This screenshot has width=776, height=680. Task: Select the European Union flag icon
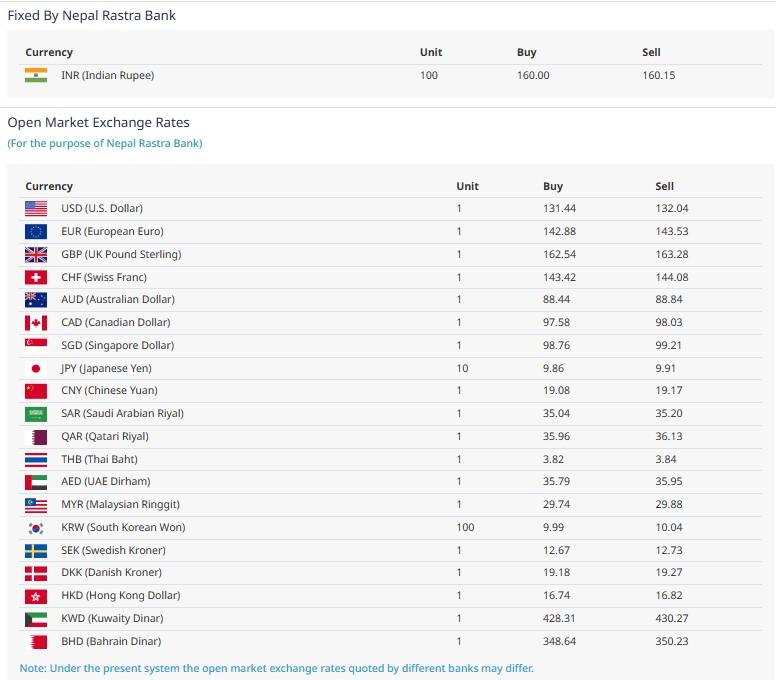36,231
